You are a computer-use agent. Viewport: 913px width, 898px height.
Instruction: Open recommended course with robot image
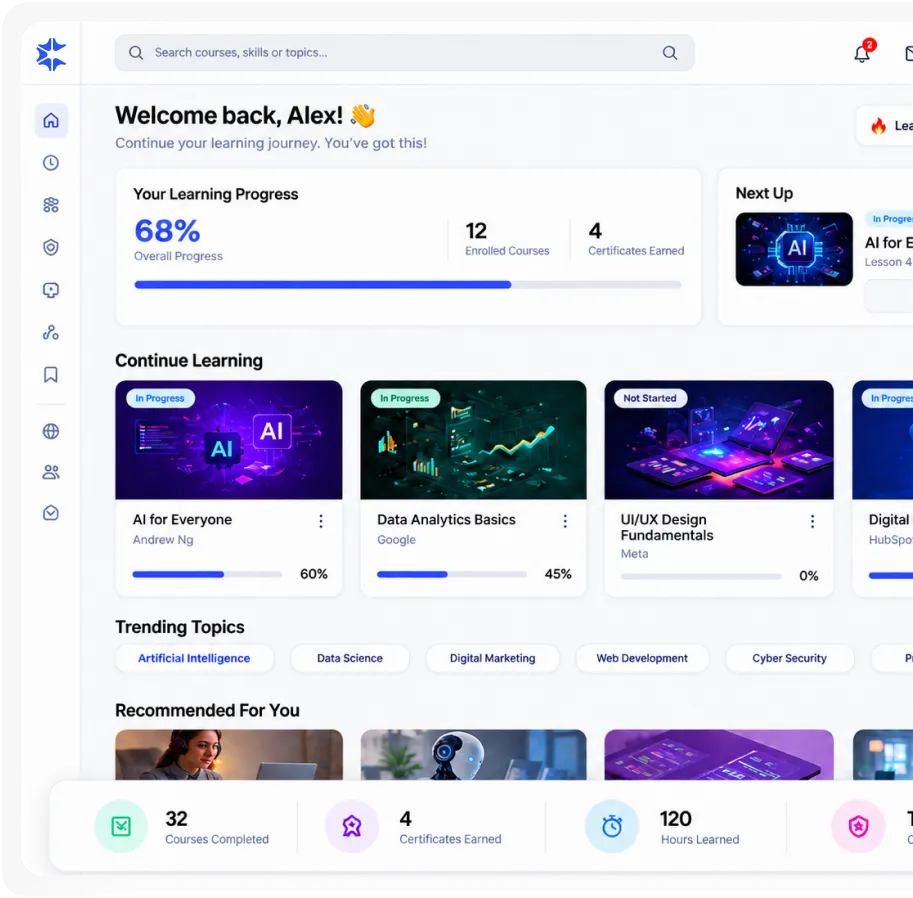pyautogui.click(x=473, y=755)
